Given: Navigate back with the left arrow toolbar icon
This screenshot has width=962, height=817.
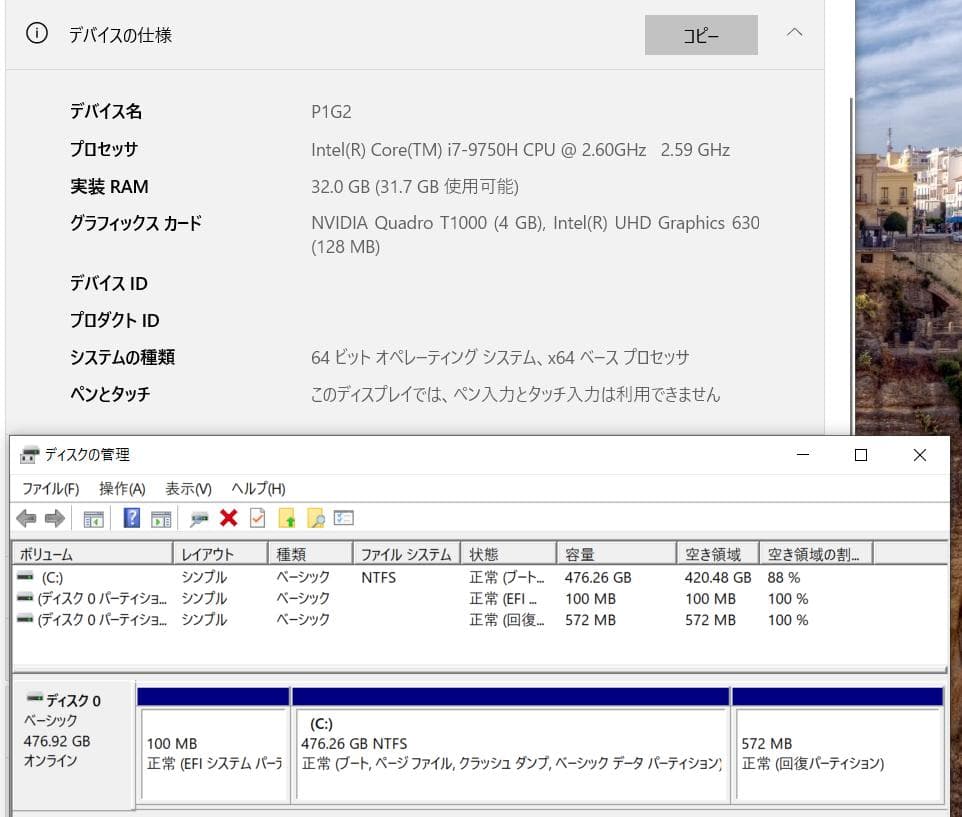Looking at the screenshot, I should [x=27, y=518].
